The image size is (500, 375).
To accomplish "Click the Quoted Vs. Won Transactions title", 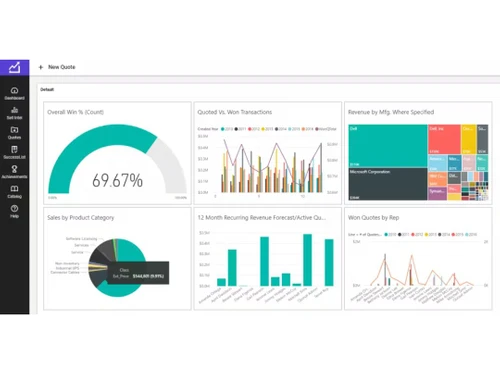I will click(x=235, y=112).
